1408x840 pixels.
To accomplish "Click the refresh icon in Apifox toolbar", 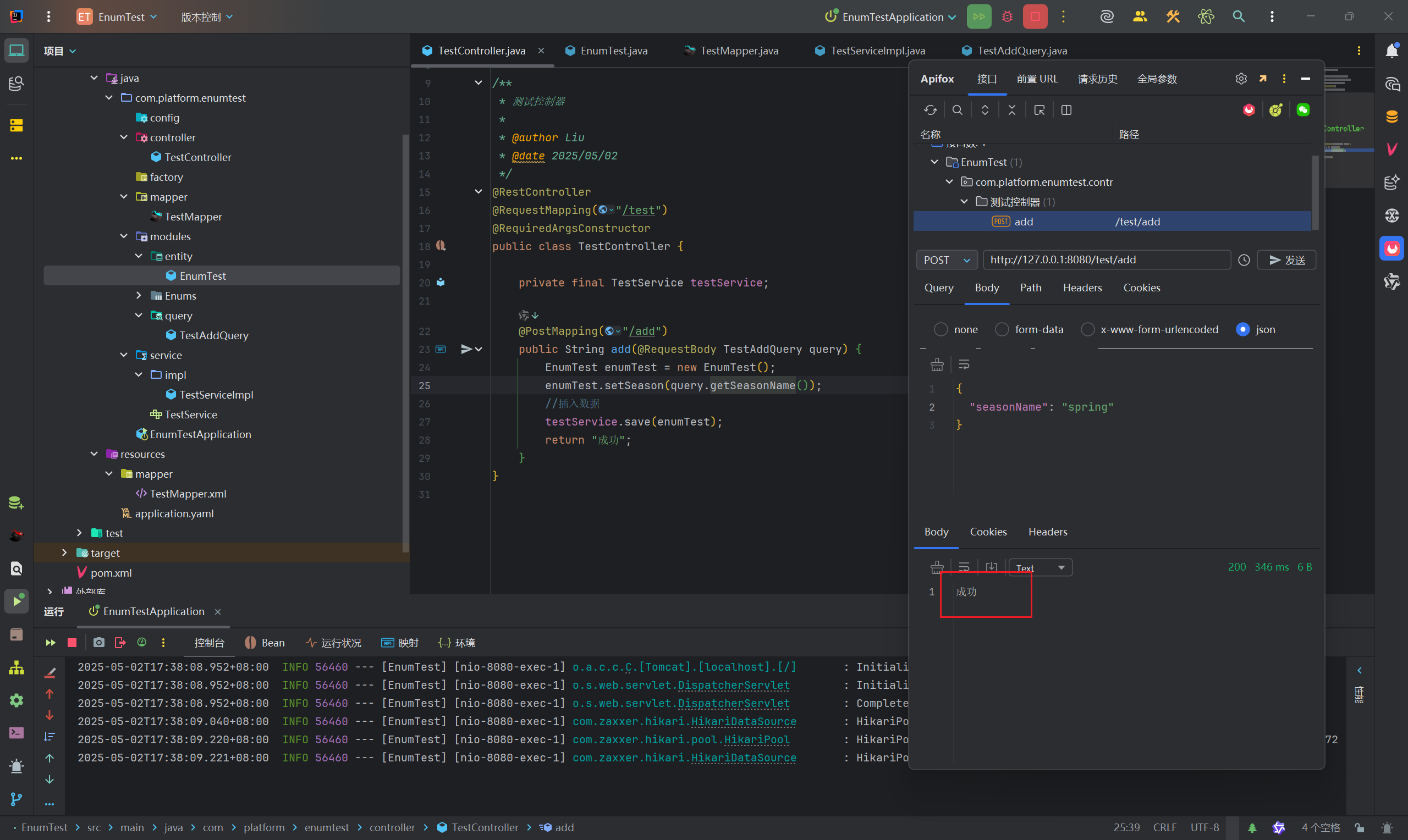I will 930,110.
